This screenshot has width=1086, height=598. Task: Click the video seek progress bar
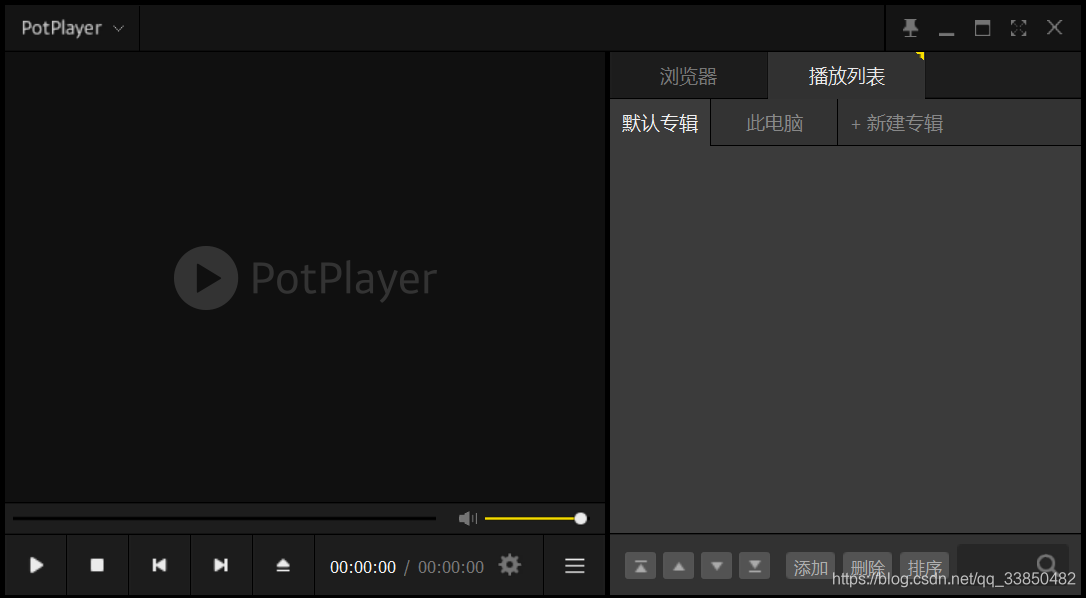coord(224,518)
